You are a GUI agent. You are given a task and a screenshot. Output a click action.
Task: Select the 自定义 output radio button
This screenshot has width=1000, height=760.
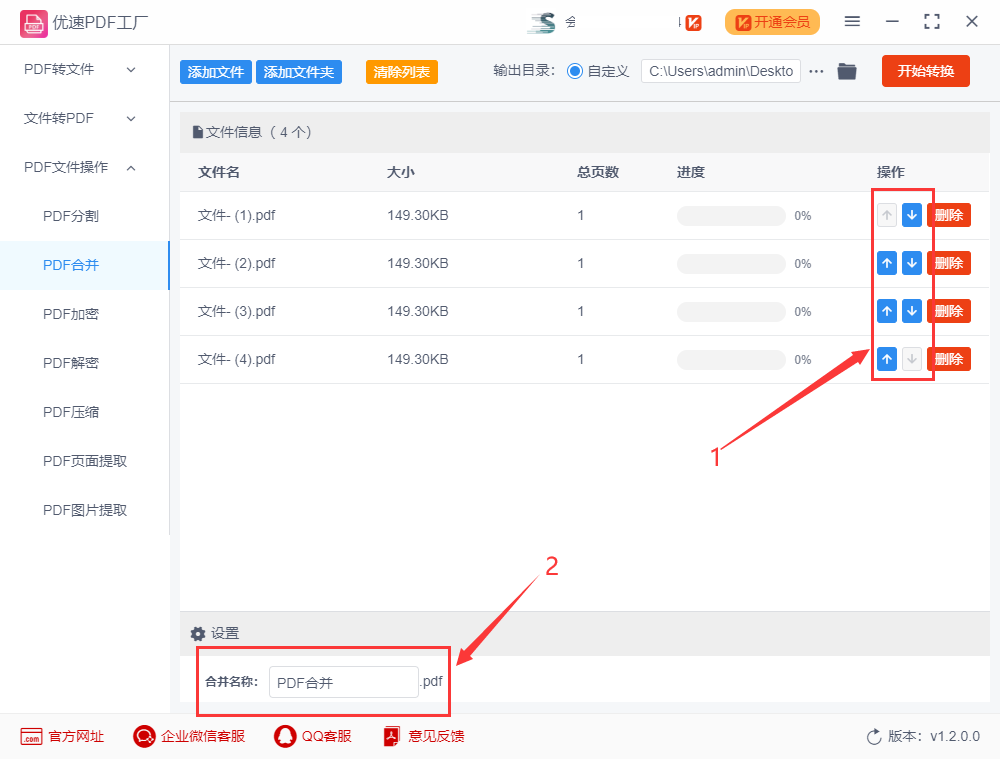point(575,71)
